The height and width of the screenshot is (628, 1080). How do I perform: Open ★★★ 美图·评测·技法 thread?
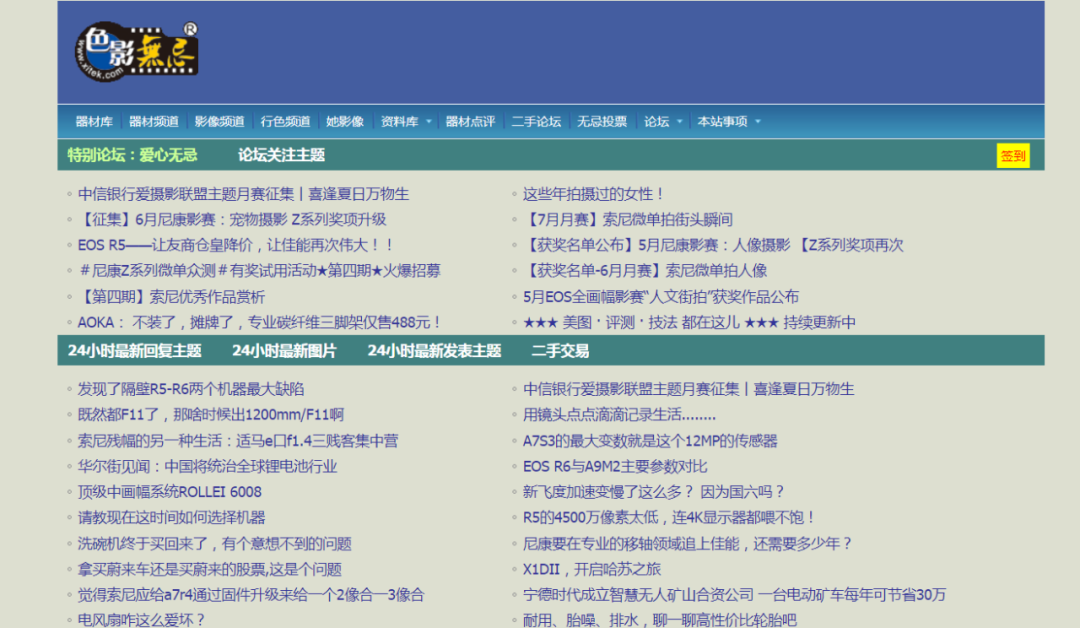[689, 322]
